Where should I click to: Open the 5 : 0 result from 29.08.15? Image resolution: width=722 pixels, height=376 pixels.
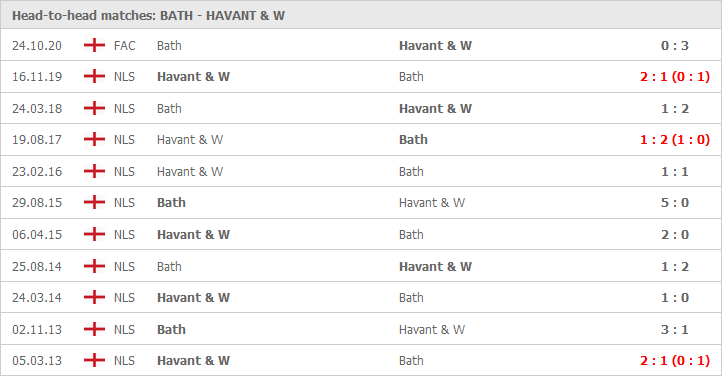(x=675, y=202)
